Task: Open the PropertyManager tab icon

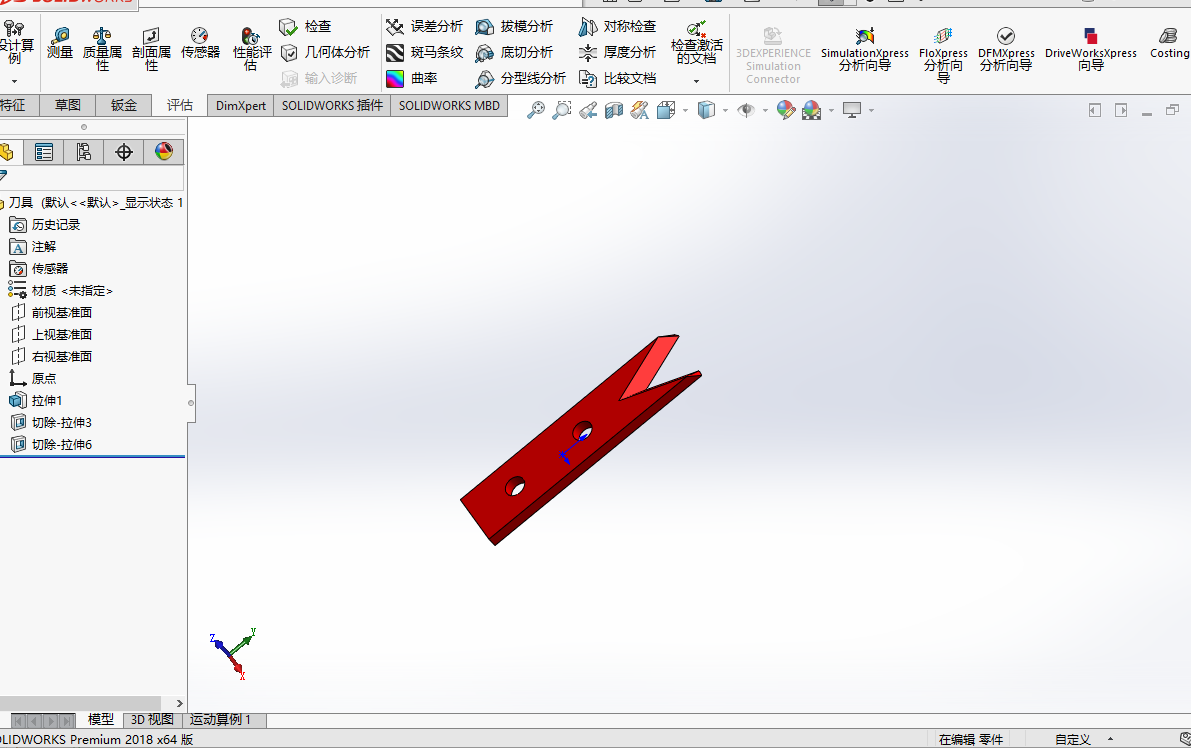Action: tap(44, 153)
